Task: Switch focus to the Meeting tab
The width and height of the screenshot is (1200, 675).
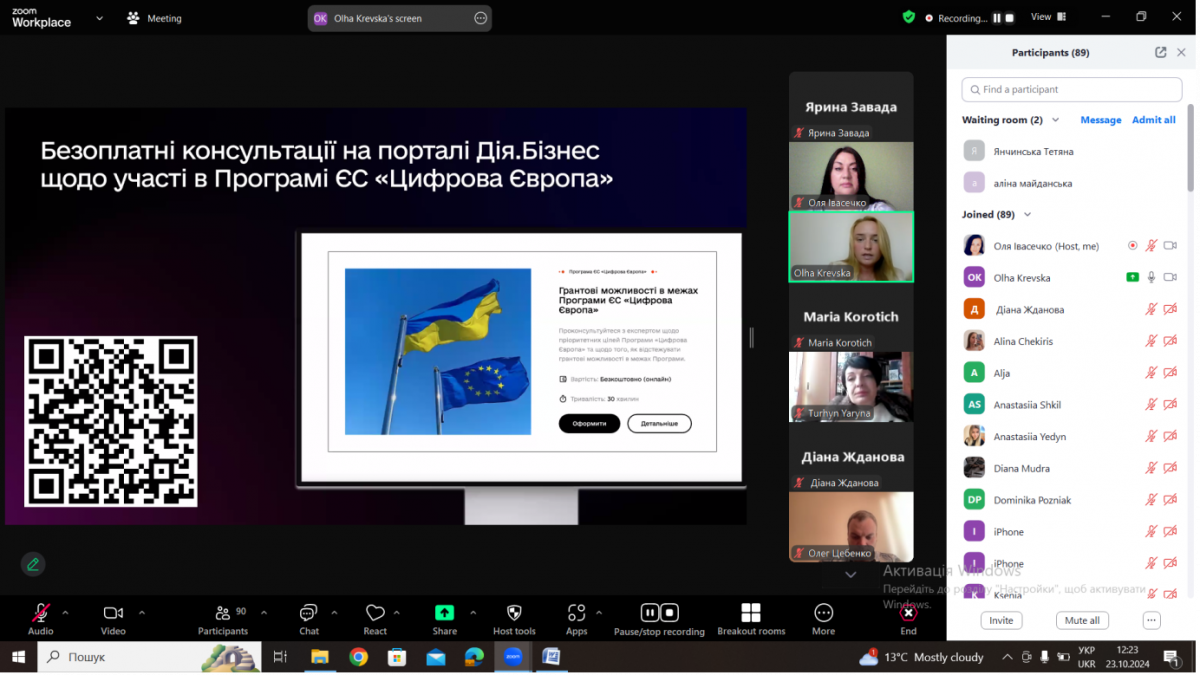Action: tap(154, 17)
